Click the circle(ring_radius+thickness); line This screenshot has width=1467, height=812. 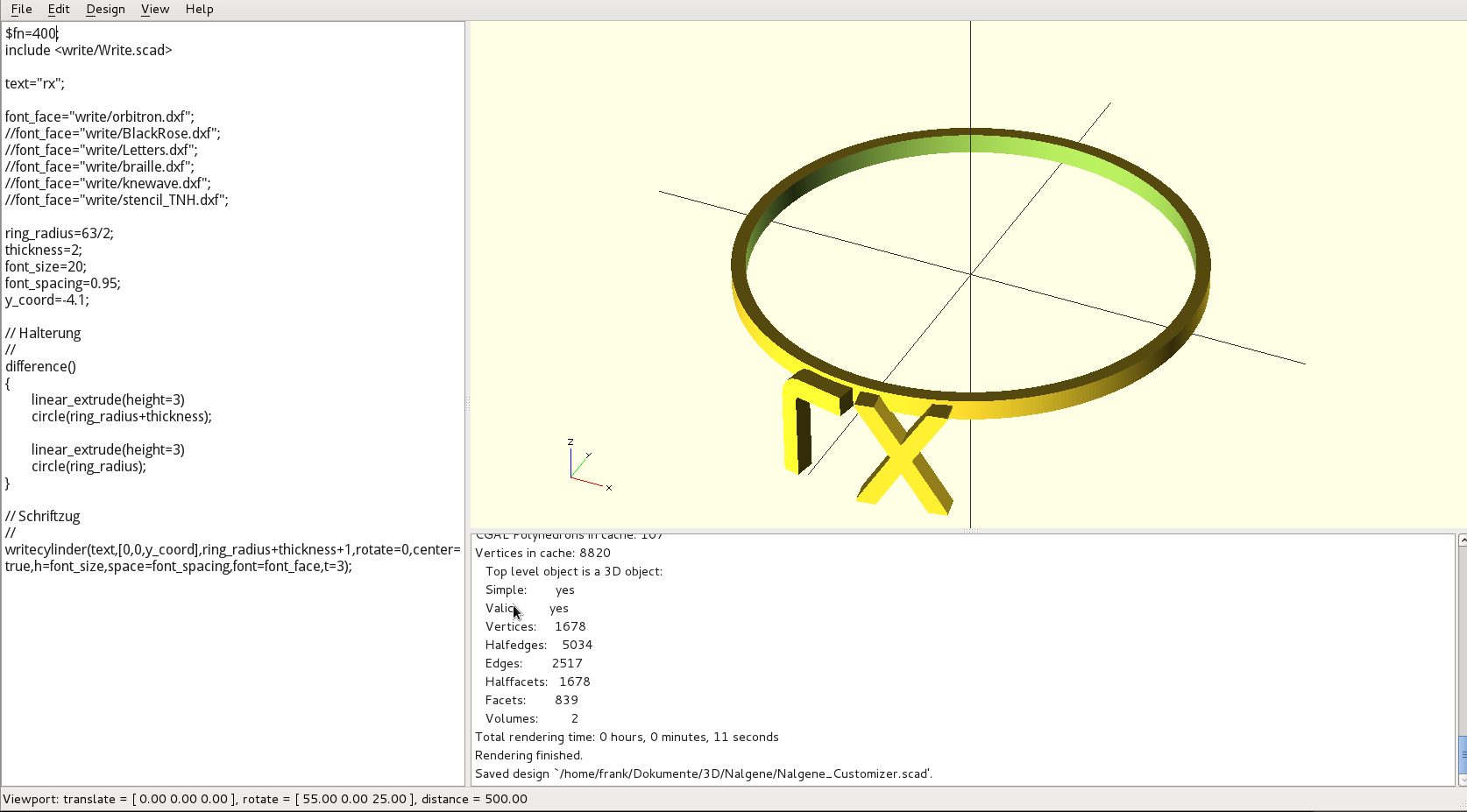point(122,416)
